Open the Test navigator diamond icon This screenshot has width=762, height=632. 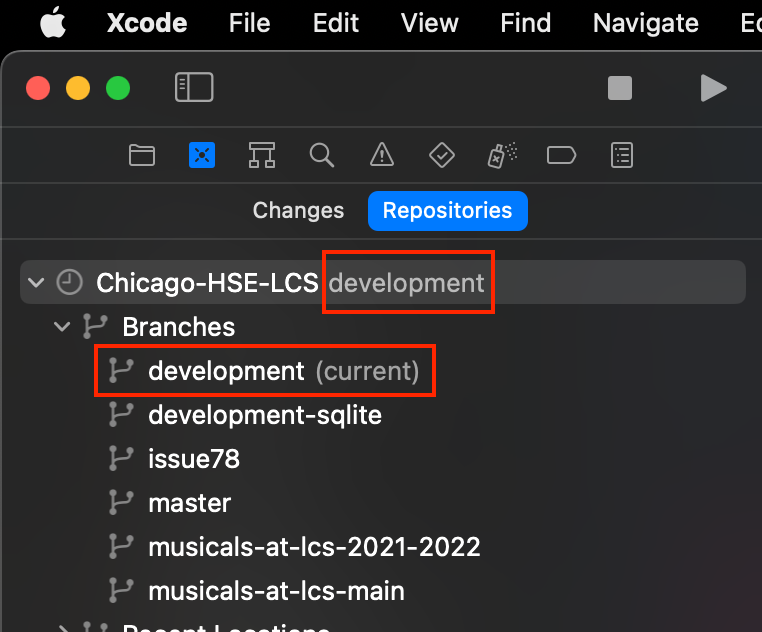(441, 155)
